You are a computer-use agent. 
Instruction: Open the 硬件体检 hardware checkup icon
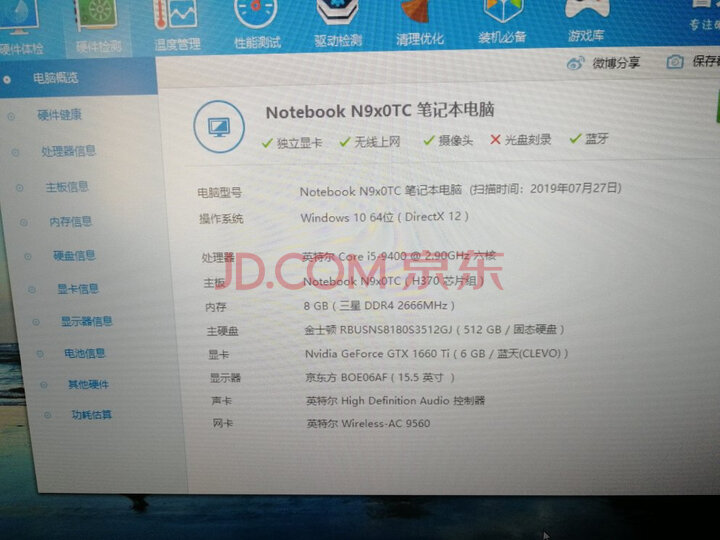point(19,28)
